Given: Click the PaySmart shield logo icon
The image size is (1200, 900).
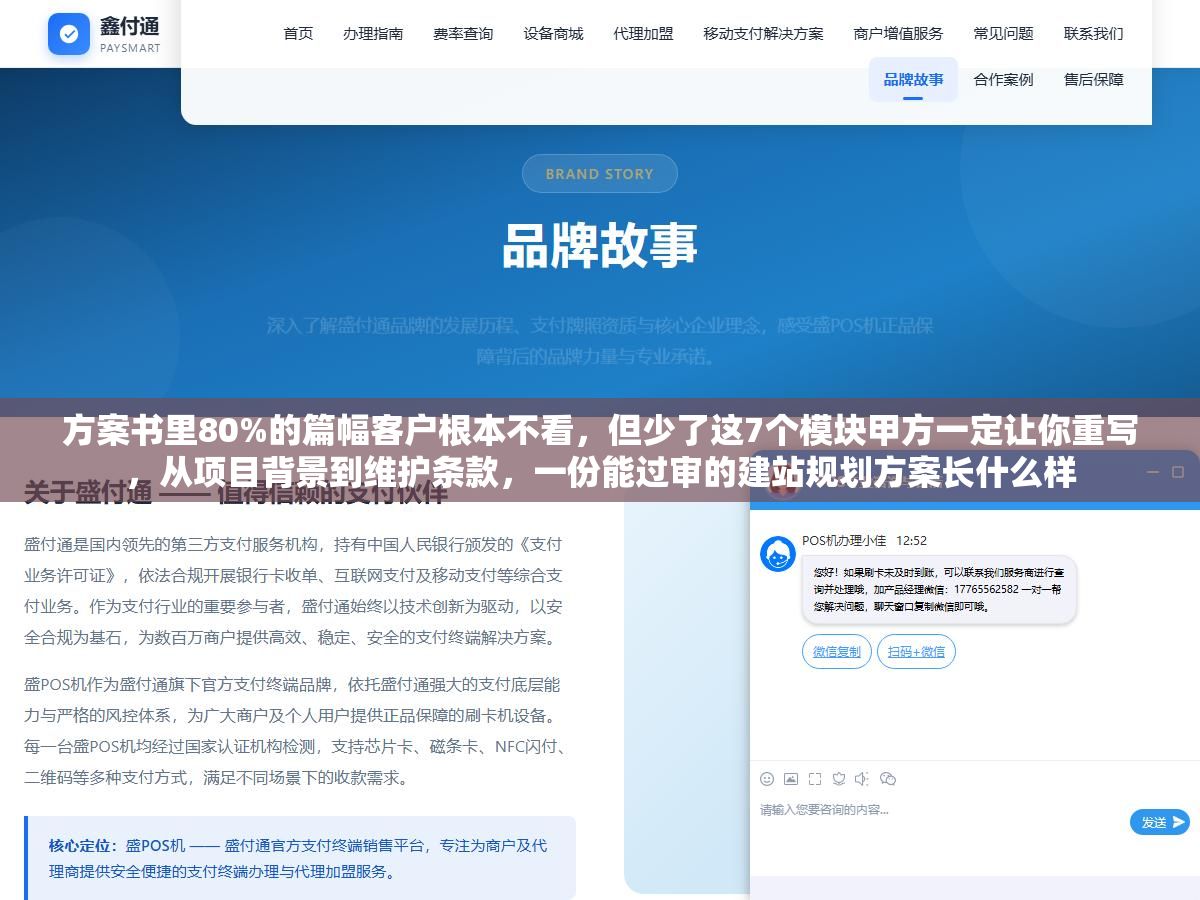Looking at the screenshot, I should coord(69,34).
